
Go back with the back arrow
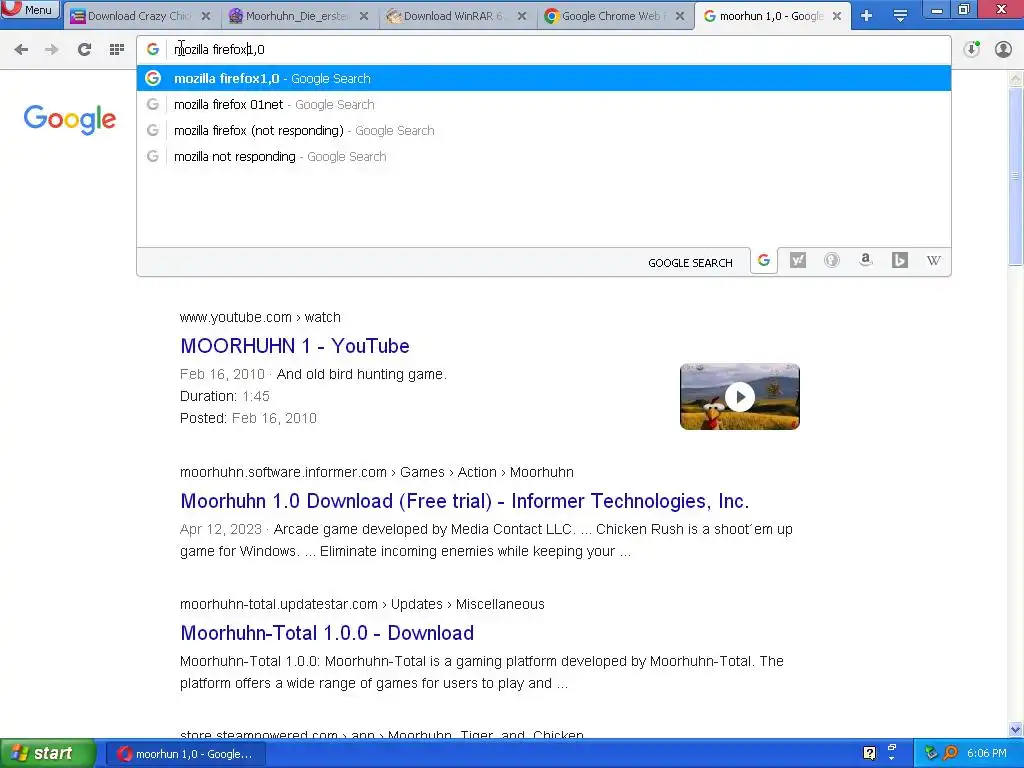click(x=21, y=49)
